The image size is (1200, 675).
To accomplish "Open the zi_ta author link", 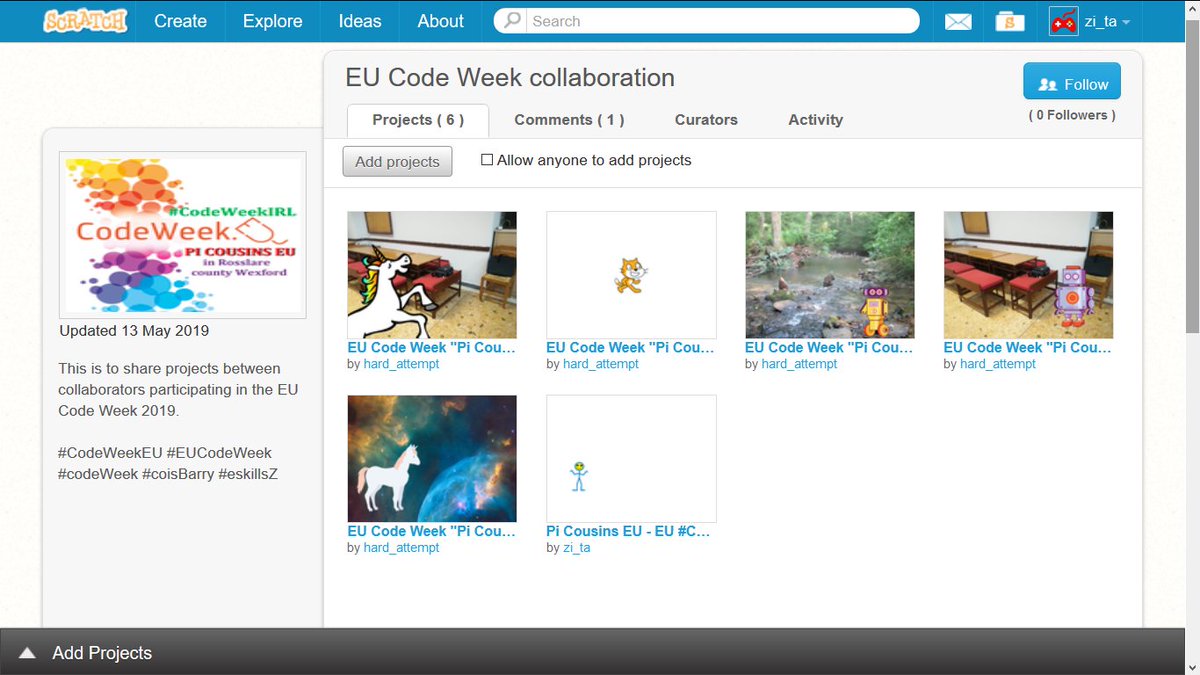I will tap(577, 548).
